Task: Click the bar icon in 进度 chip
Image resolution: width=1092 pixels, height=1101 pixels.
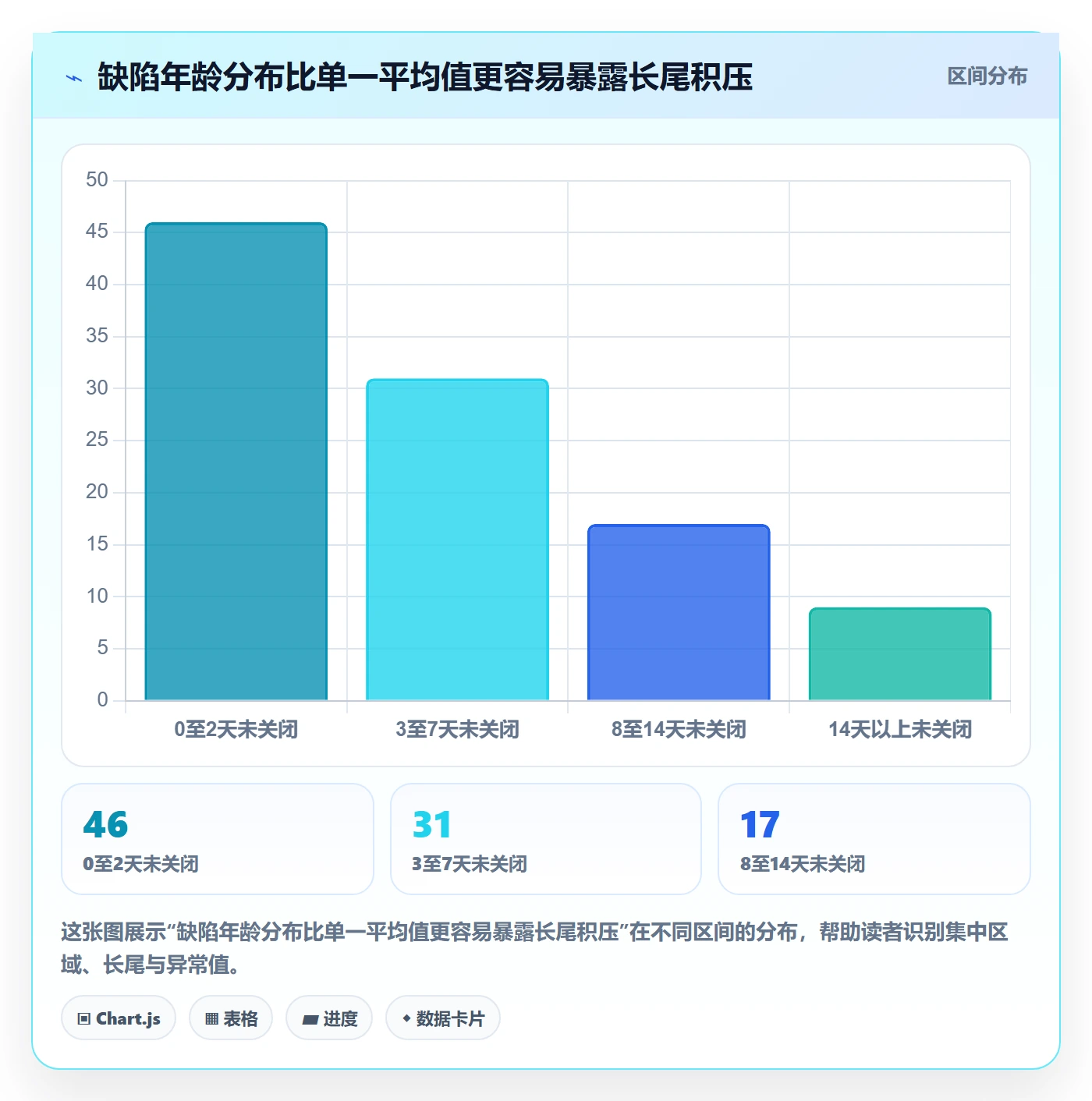Action: tap(310, 1019)
